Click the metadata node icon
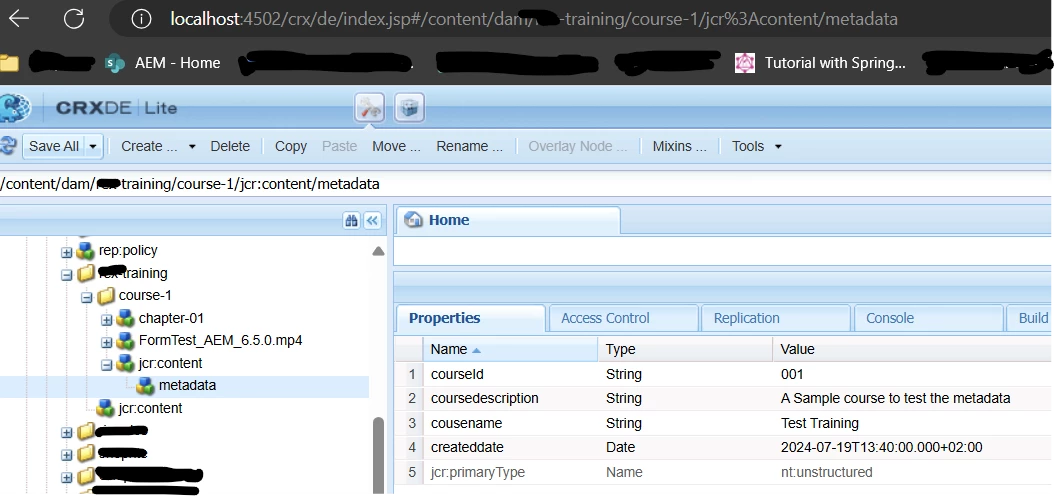Viewport: 1054px width, 496px height. 145,386
